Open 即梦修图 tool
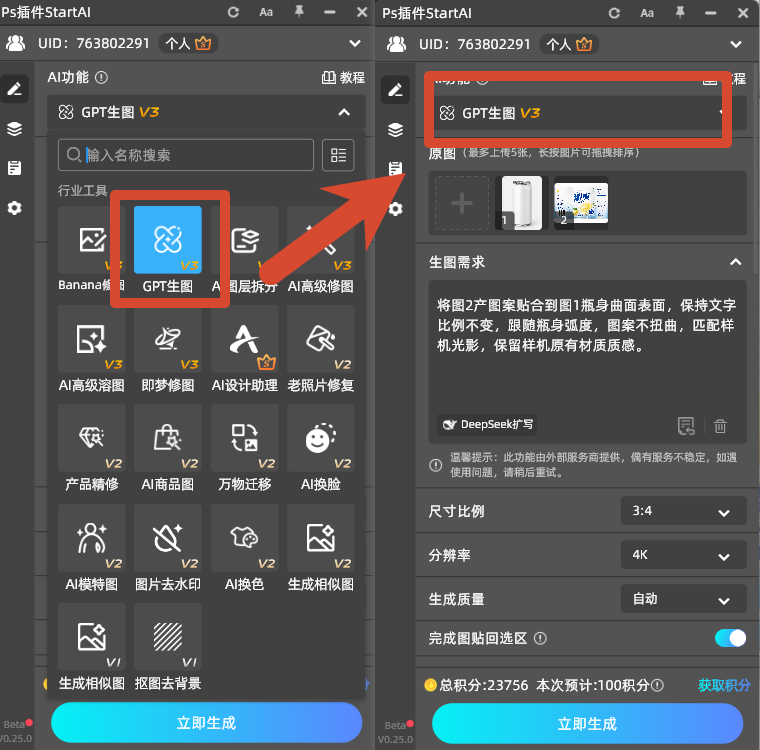This screenshot has width=760, height=750. 168,339
